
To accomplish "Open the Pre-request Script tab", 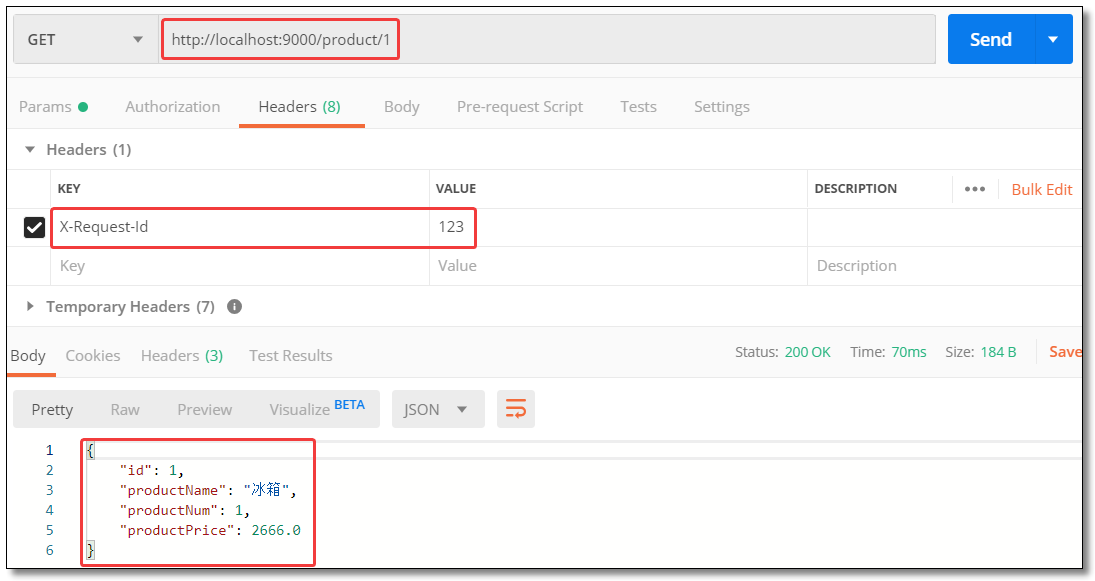I will pos(520,107).
